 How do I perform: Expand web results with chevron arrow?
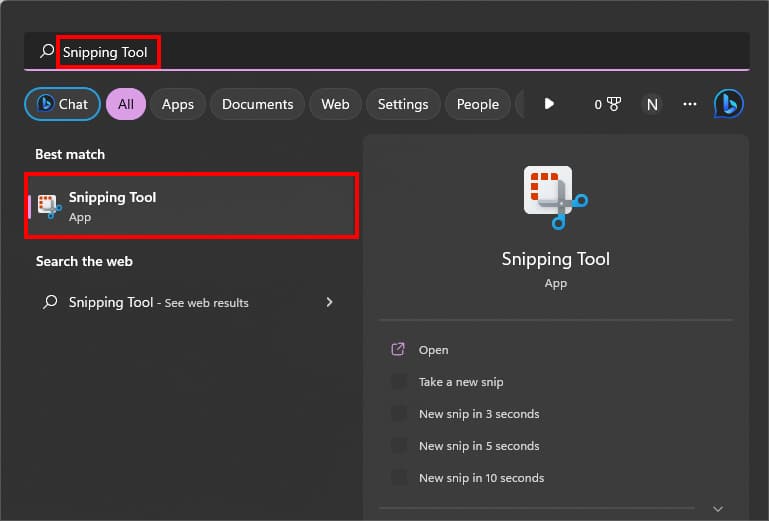coord(330,302)
